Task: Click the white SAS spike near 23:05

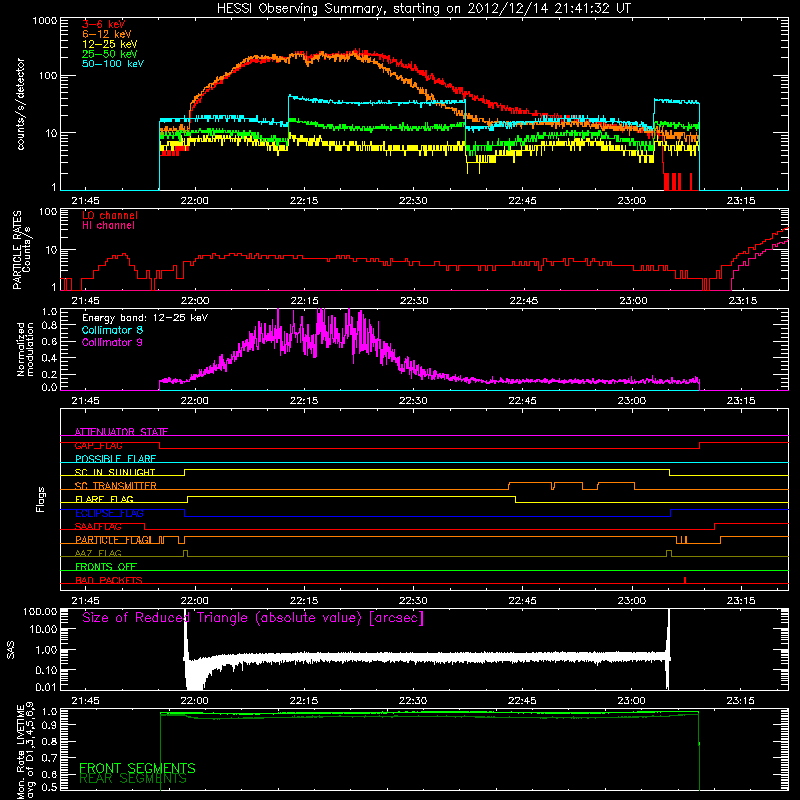Action: (x=668, y=649)
